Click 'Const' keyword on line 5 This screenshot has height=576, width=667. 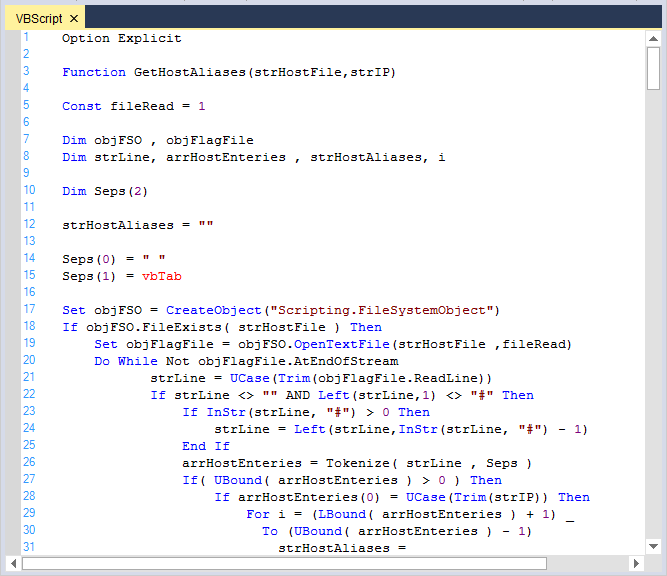pos(82,106)
